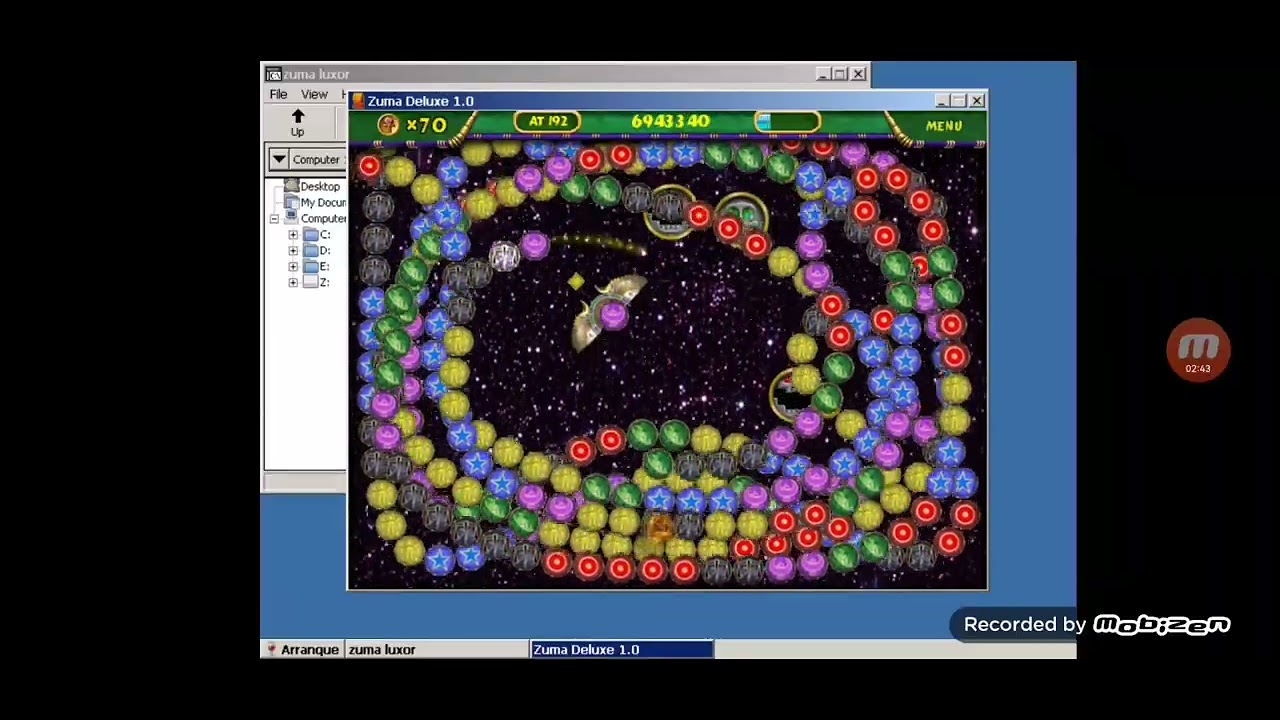Image resolution: width=1280 pixels, height=720 pixels.
Task: Select the E: drive label
Action: [325, 266]
